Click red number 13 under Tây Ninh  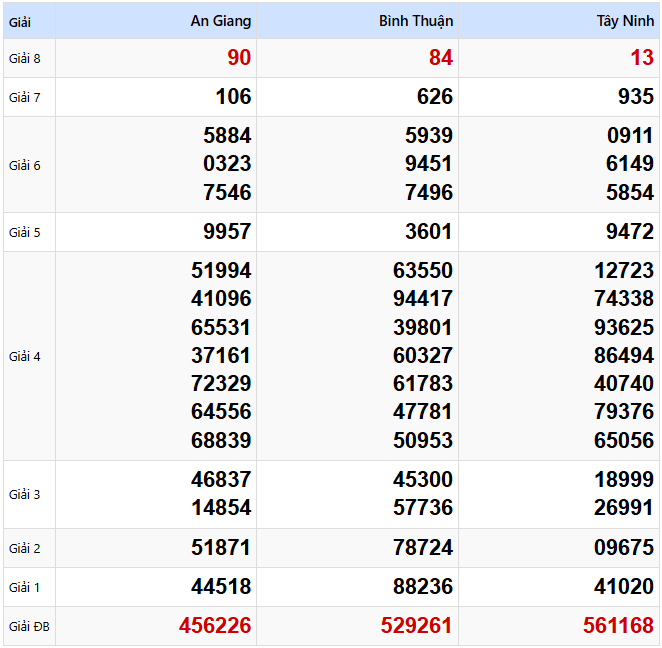coord(642,58)
